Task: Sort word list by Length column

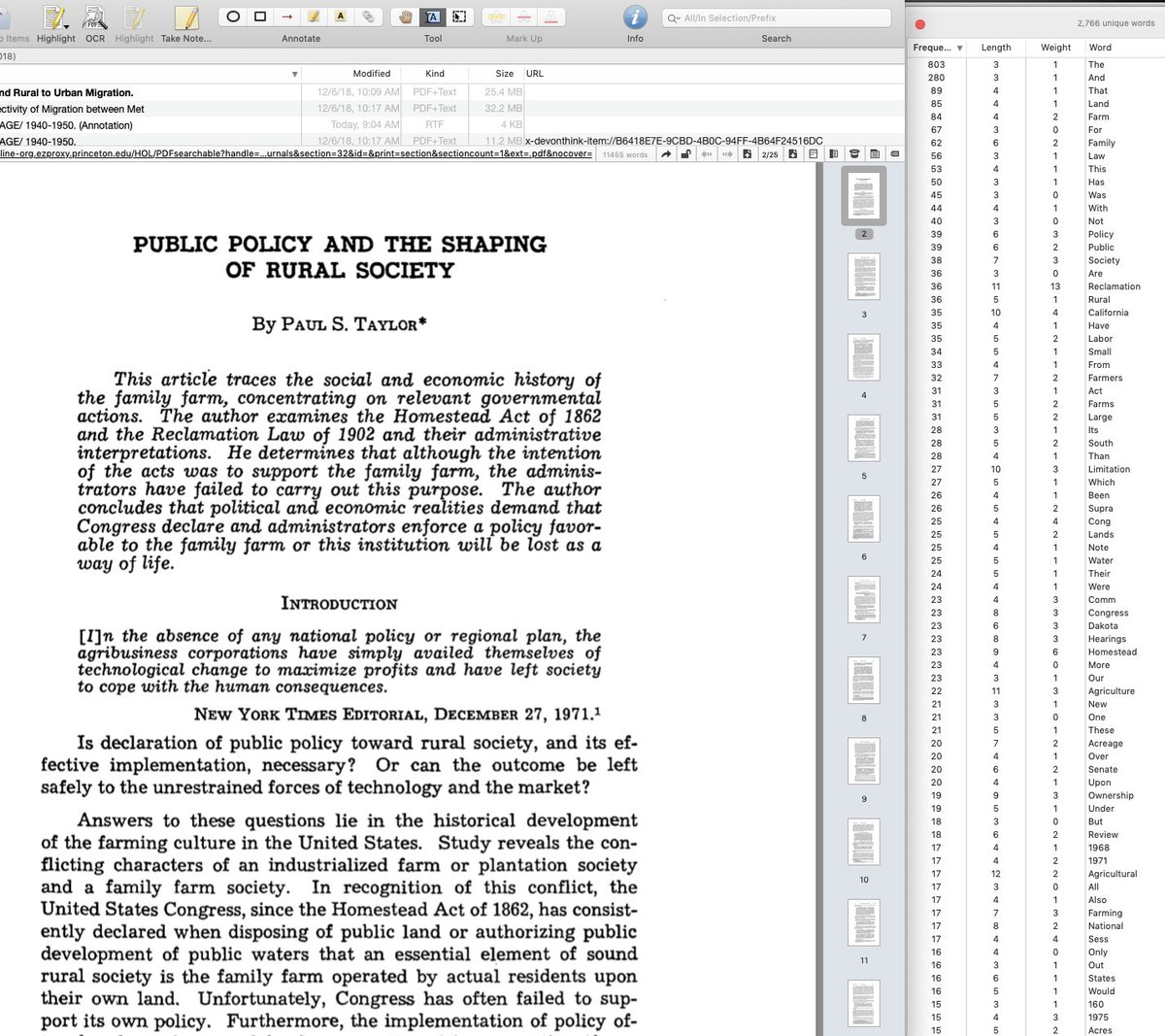Action: coord(996,48)
